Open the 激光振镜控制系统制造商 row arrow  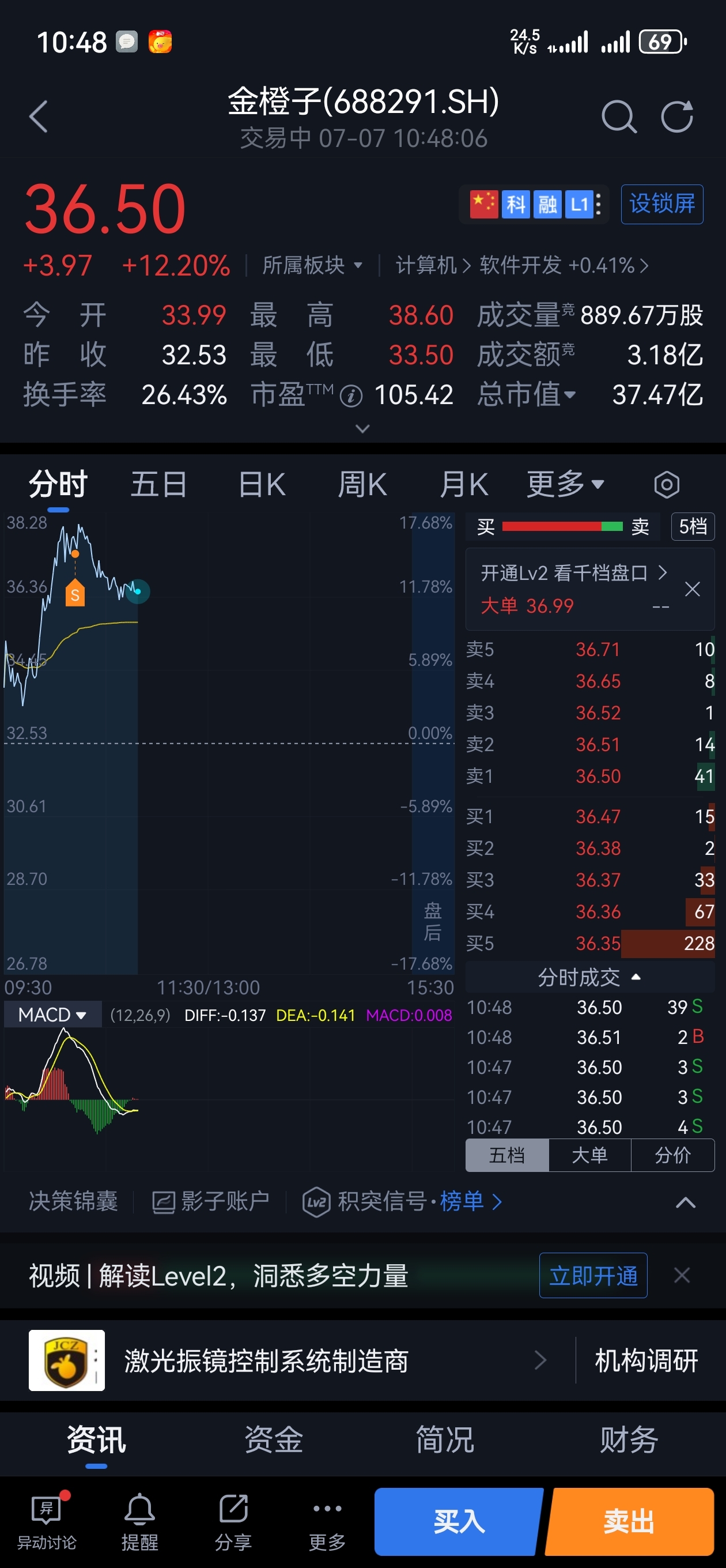[x=540, y=1360]
